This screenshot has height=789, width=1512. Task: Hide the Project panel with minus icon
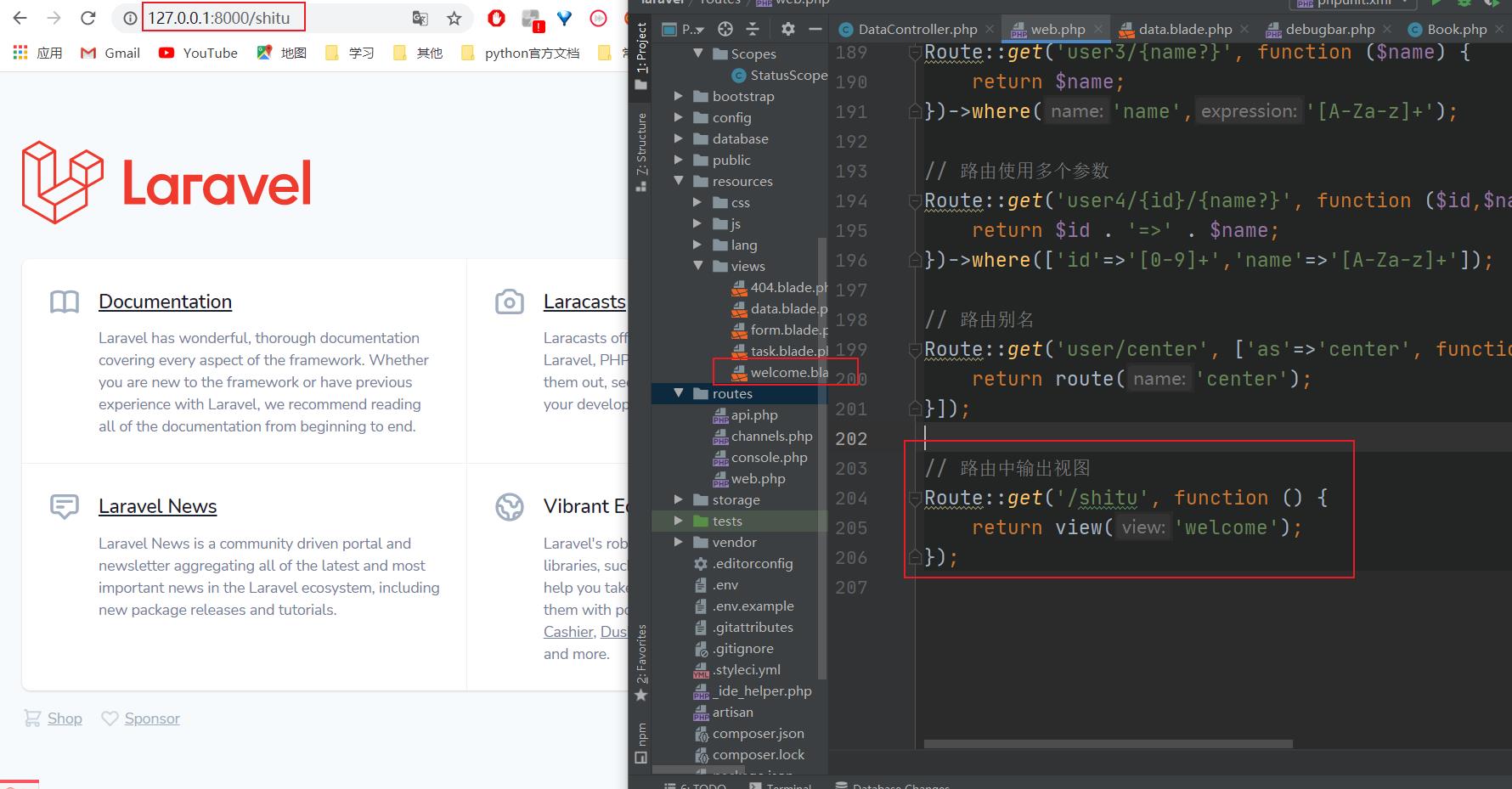[815, 29]
